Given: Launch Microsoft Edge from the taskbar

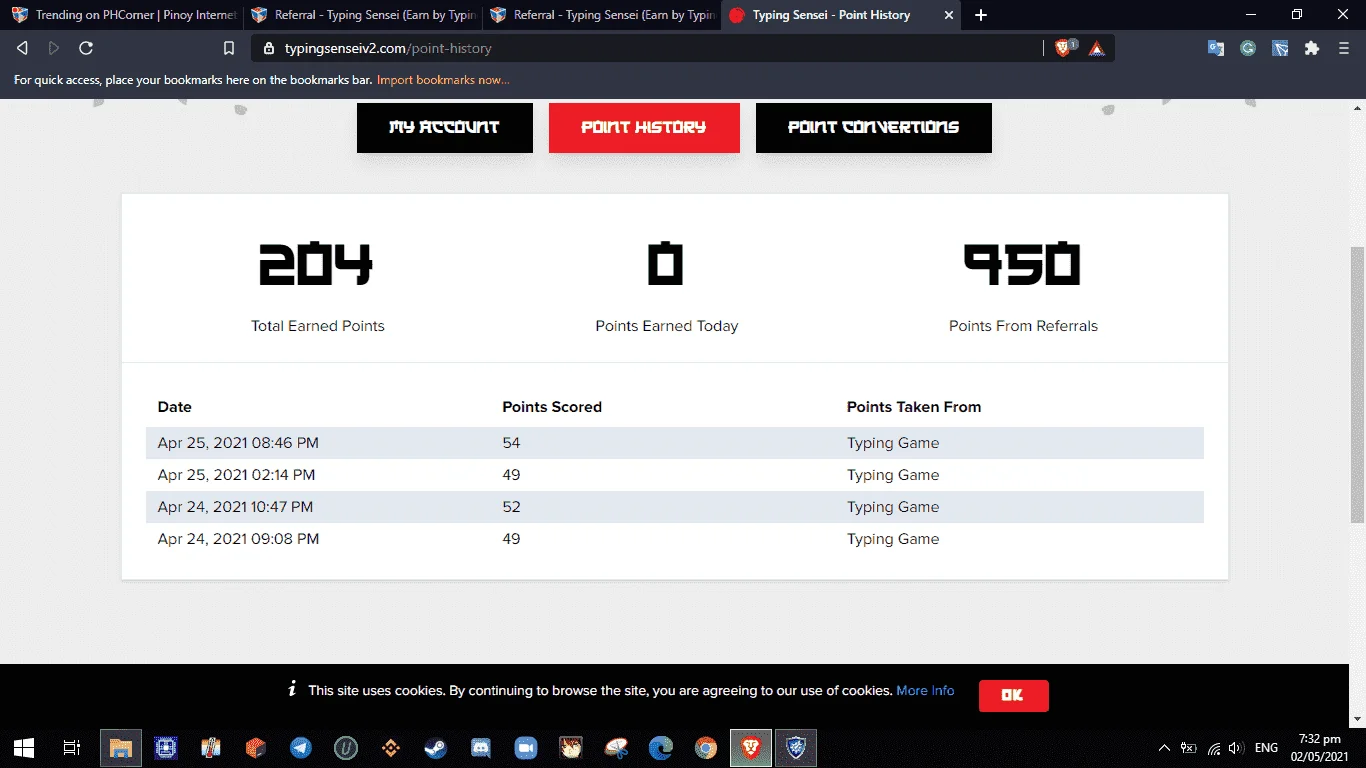Looking at the screenshot, I should (x=661, y=747).
